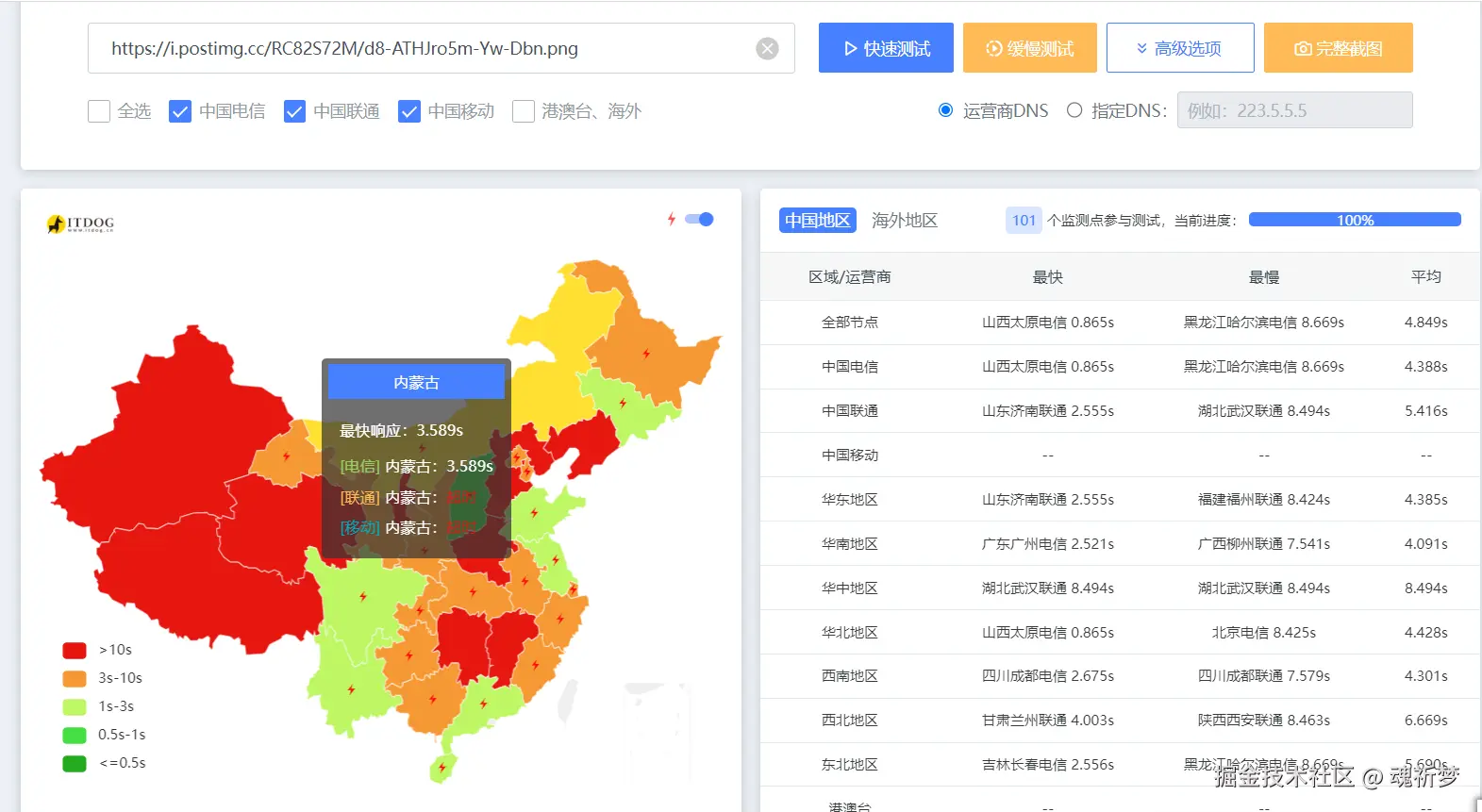Select the 华东地区 row label
This screenshot has width=1482, height=812.
[849, 500]
